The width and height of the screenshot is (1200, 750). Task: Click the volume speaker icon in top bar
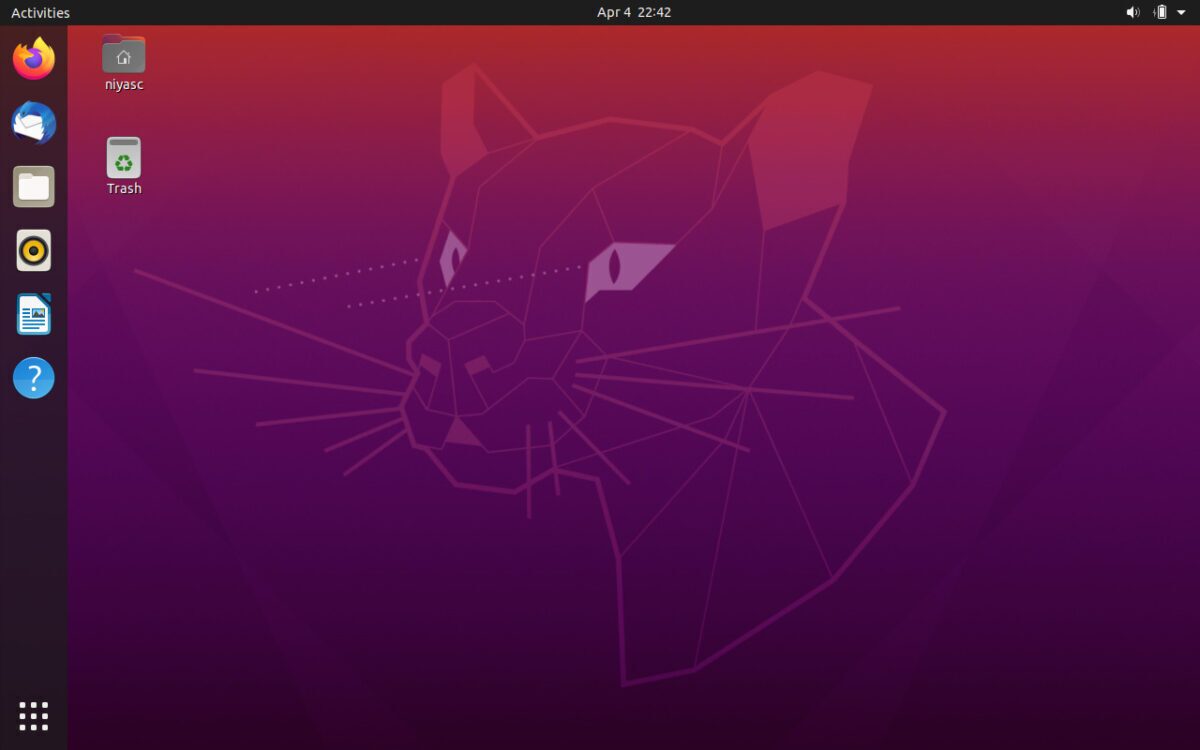pos(1133,13)
